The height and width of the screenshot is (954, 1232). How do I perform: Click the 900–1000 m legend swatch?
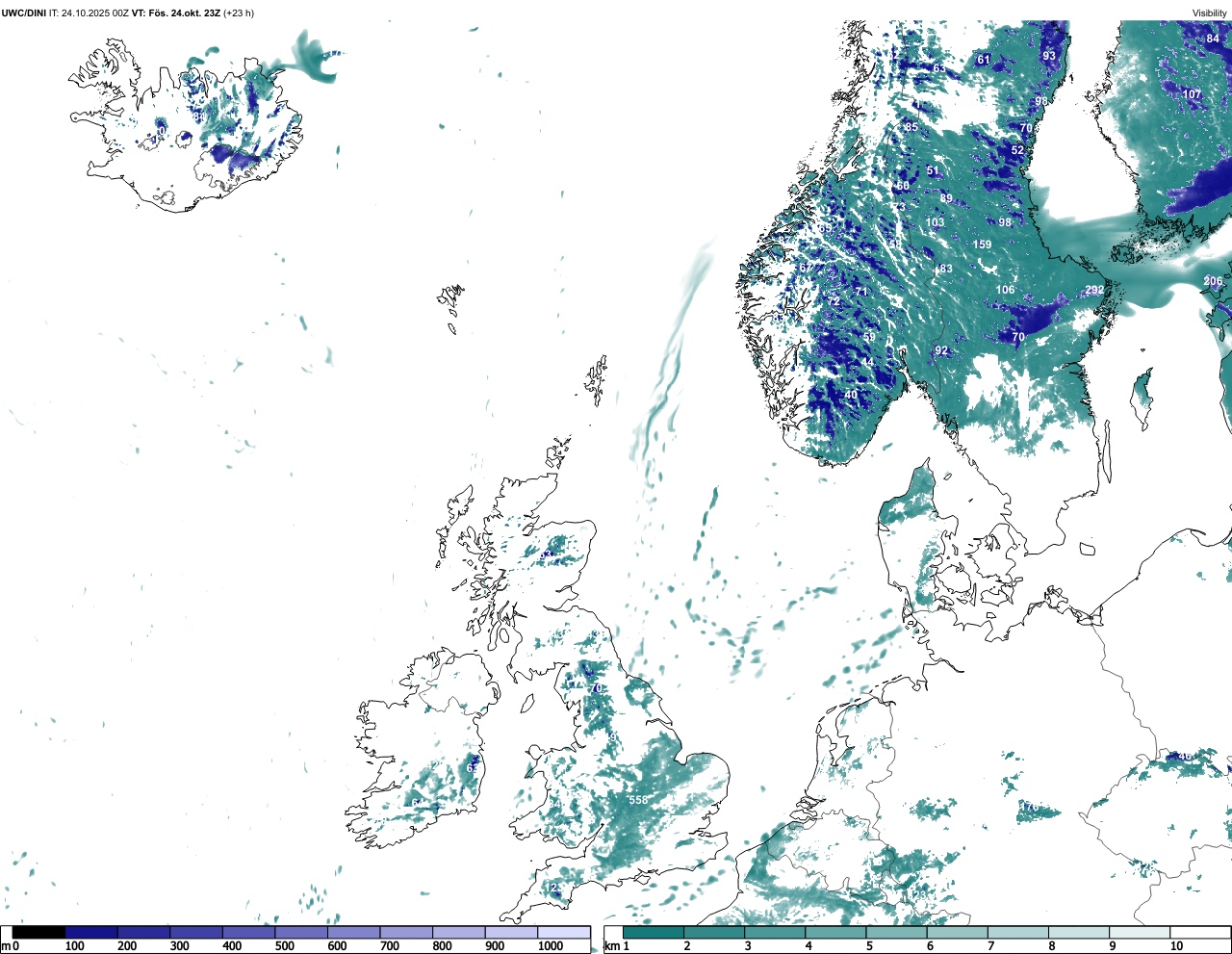511,933
